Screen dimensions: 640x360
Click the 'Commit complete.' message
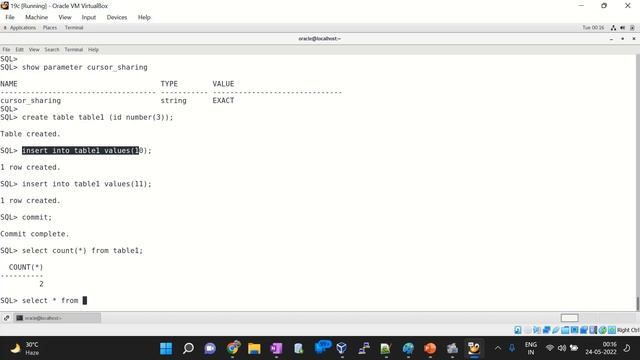35,234
